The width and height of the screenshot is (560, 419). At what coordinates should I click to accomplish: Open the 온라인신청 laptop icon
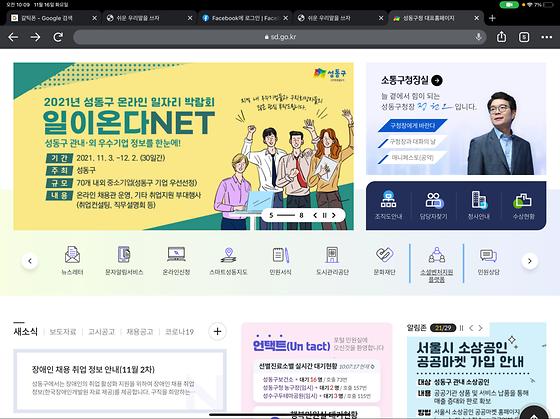(x=176, y=260)
